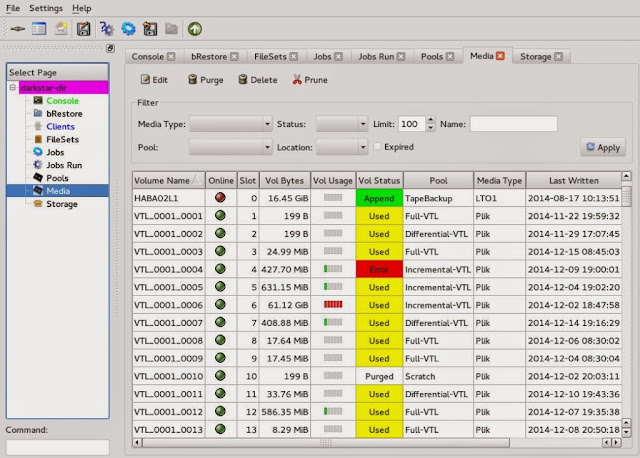640x458 pixels.
Task: Click the horizontal scrollbar under the table
Action: pyautogui.click(x=326, y=442)
